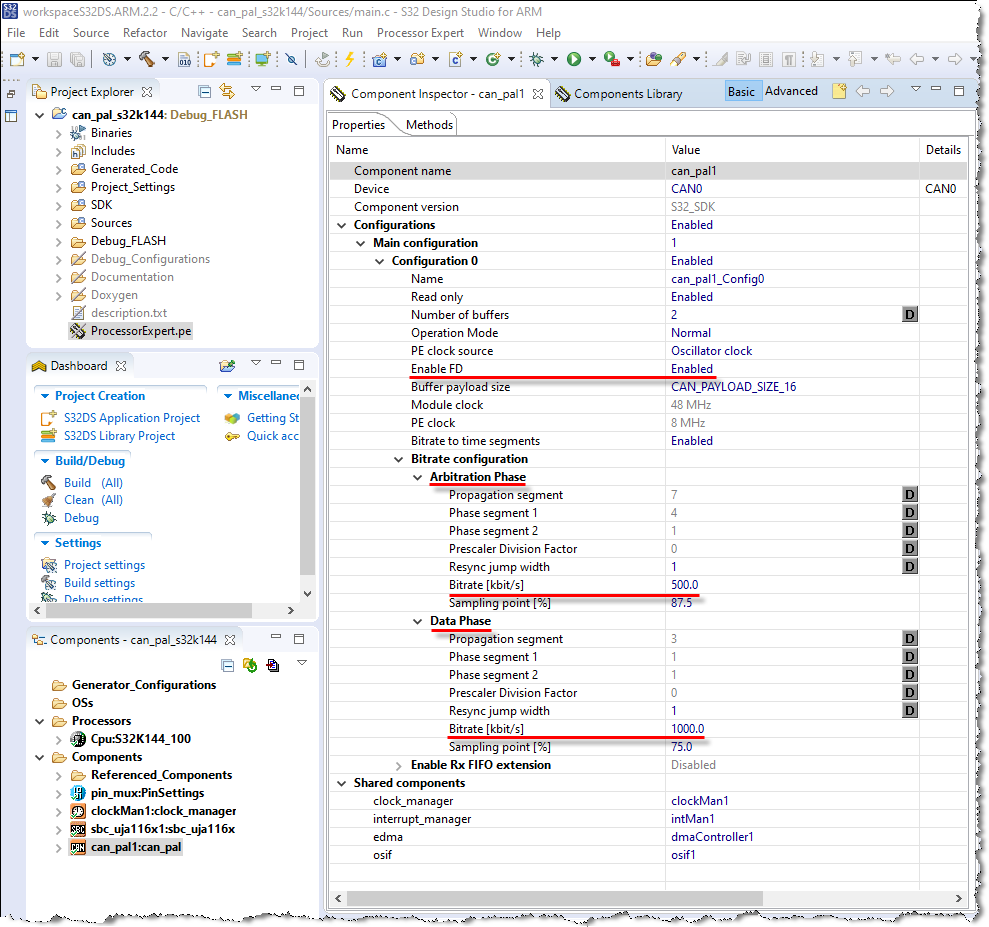Viewport: 989px width, 927px height.
Task: Toggle Bitrate to time segments Enabled value
Action: tap(692, 441)
